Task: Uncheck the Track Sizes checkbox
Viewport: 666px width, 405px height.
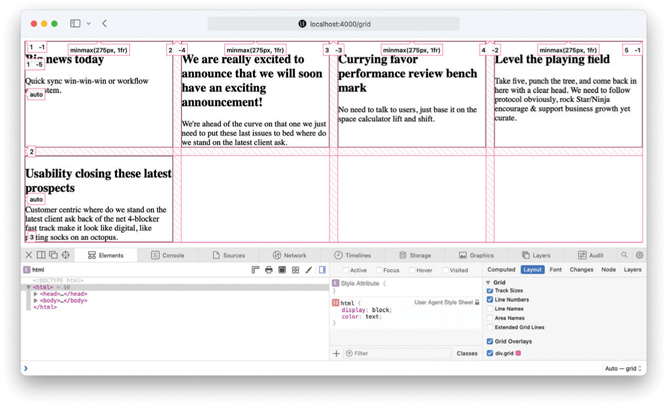Action: coord(490,291)
